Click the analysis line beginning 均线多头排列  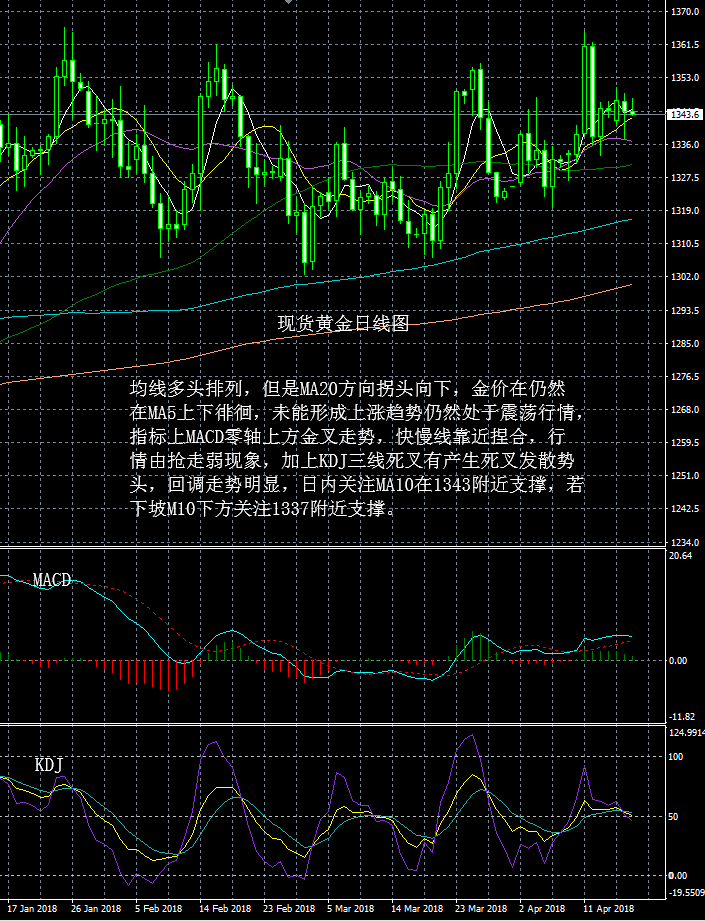coord(348,388)
